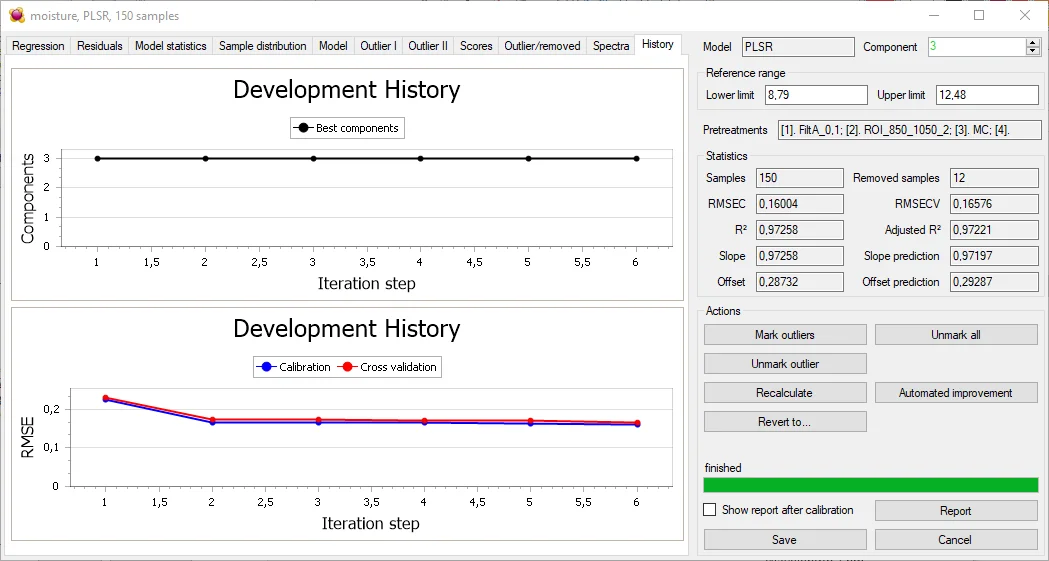Click the Recalculate button
Image resolution: width=1049 pixels, height=561 pixels.
point(785,393)
